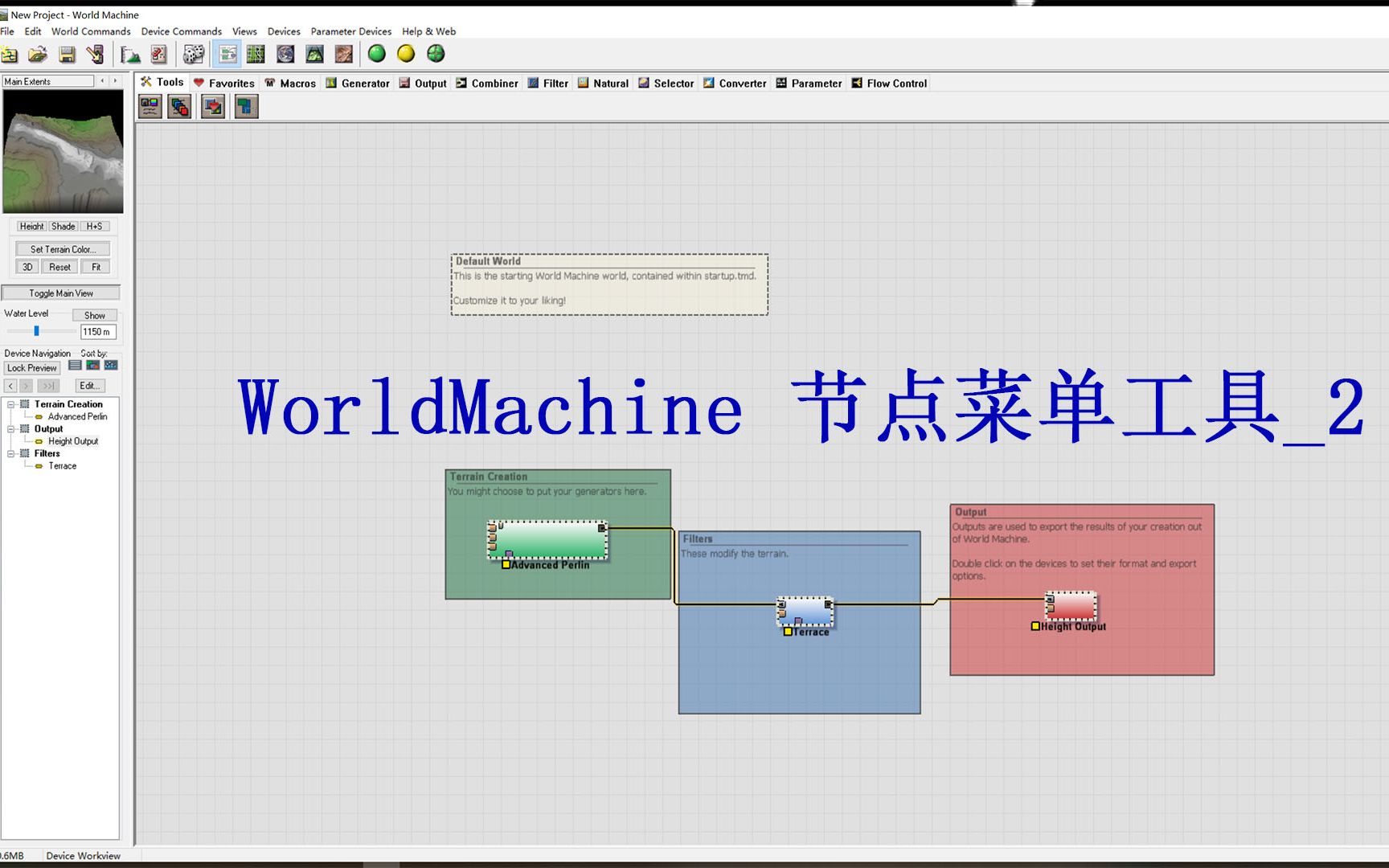This screenshot has width=1389, height=868.
Task: Save the current world file
Action: [68, 55]
